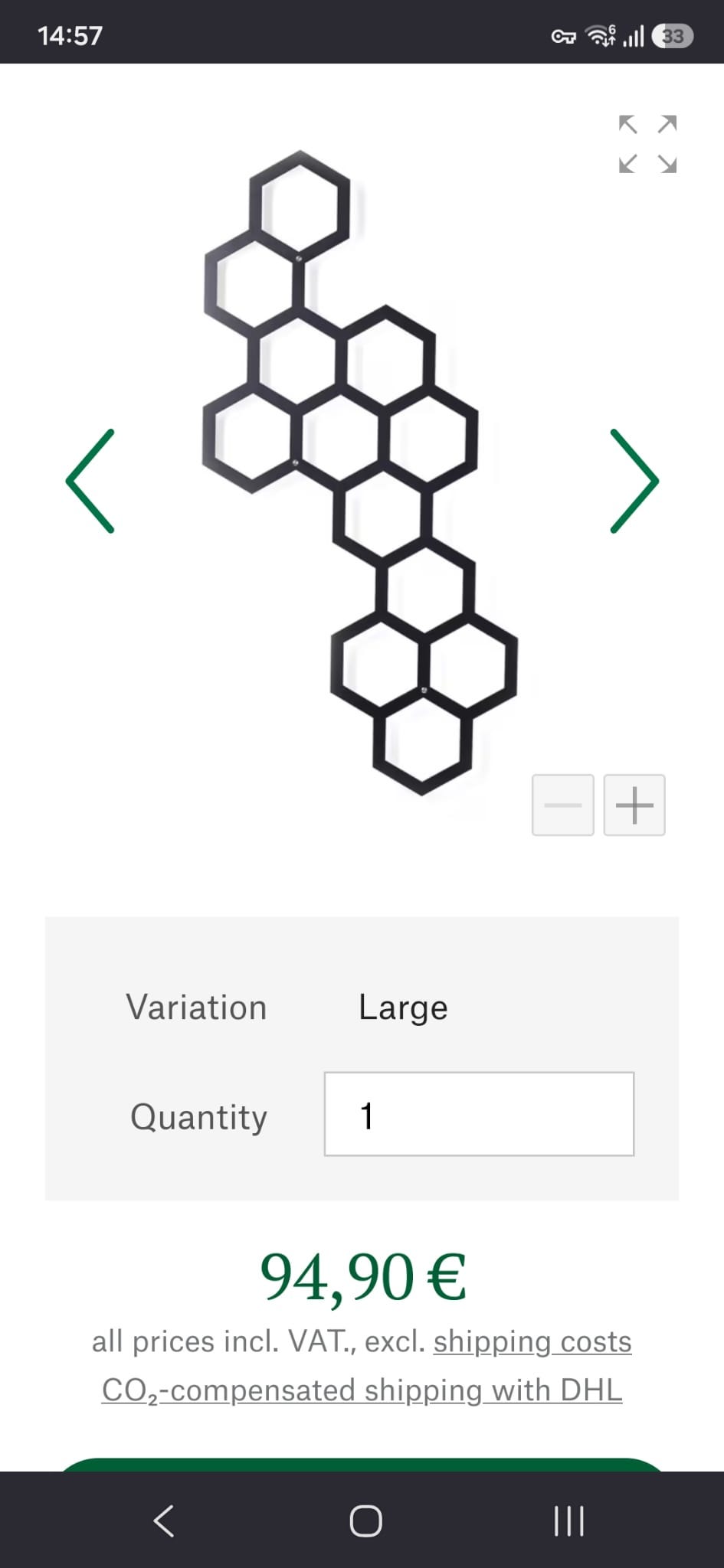Open fullscreen view with the expand arrows icon
The image size is (724, 1568).
[647, 144]
